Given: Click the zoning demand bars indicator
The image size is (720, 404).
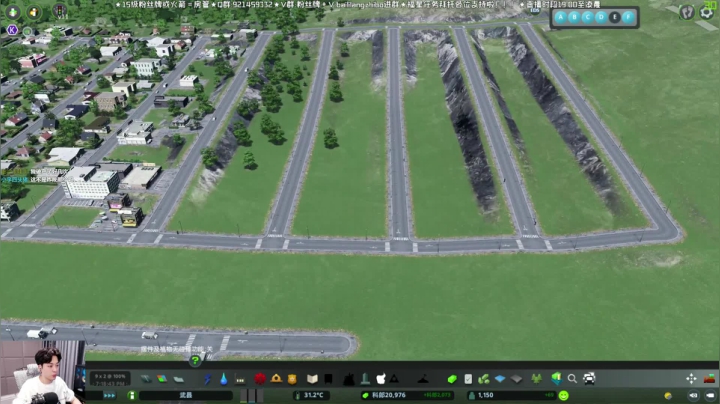Looking at the screenshot, I should [251, 395].
